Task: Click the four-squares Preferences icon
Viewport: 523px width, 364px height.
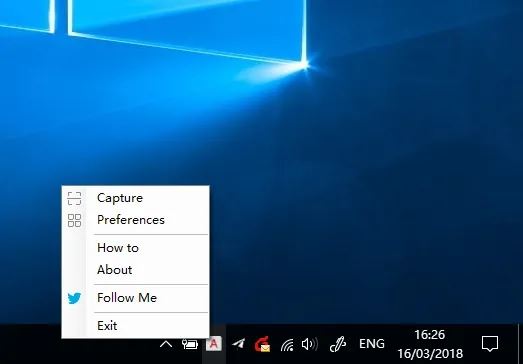Action: coord(74,221)
